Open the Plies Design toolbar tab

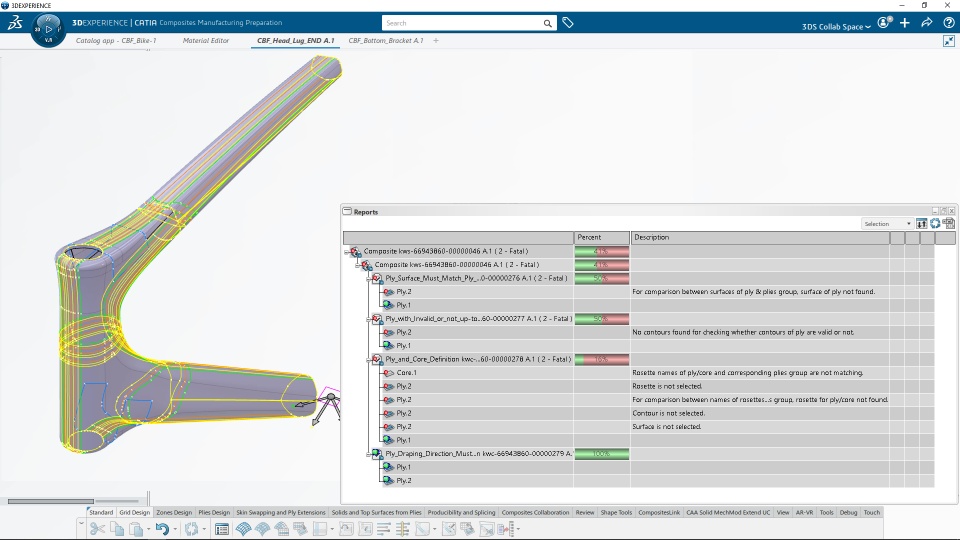click(214, 512)
